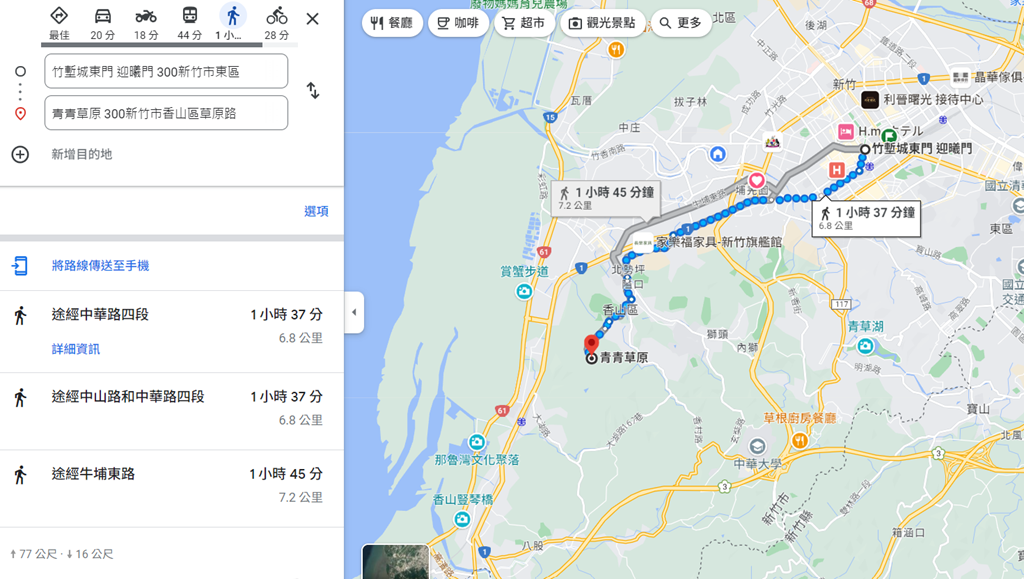1024x579 pixels.
Task: Edit the starting point 竹塹城東門 field
Action: pyautogui.click(x=166, y=71)
